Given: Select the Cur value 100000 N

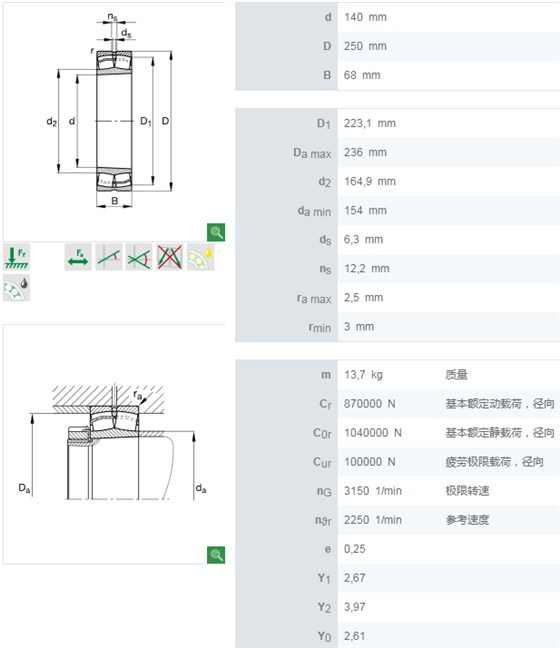Looking at the screenshot, I should click(369, 462).
